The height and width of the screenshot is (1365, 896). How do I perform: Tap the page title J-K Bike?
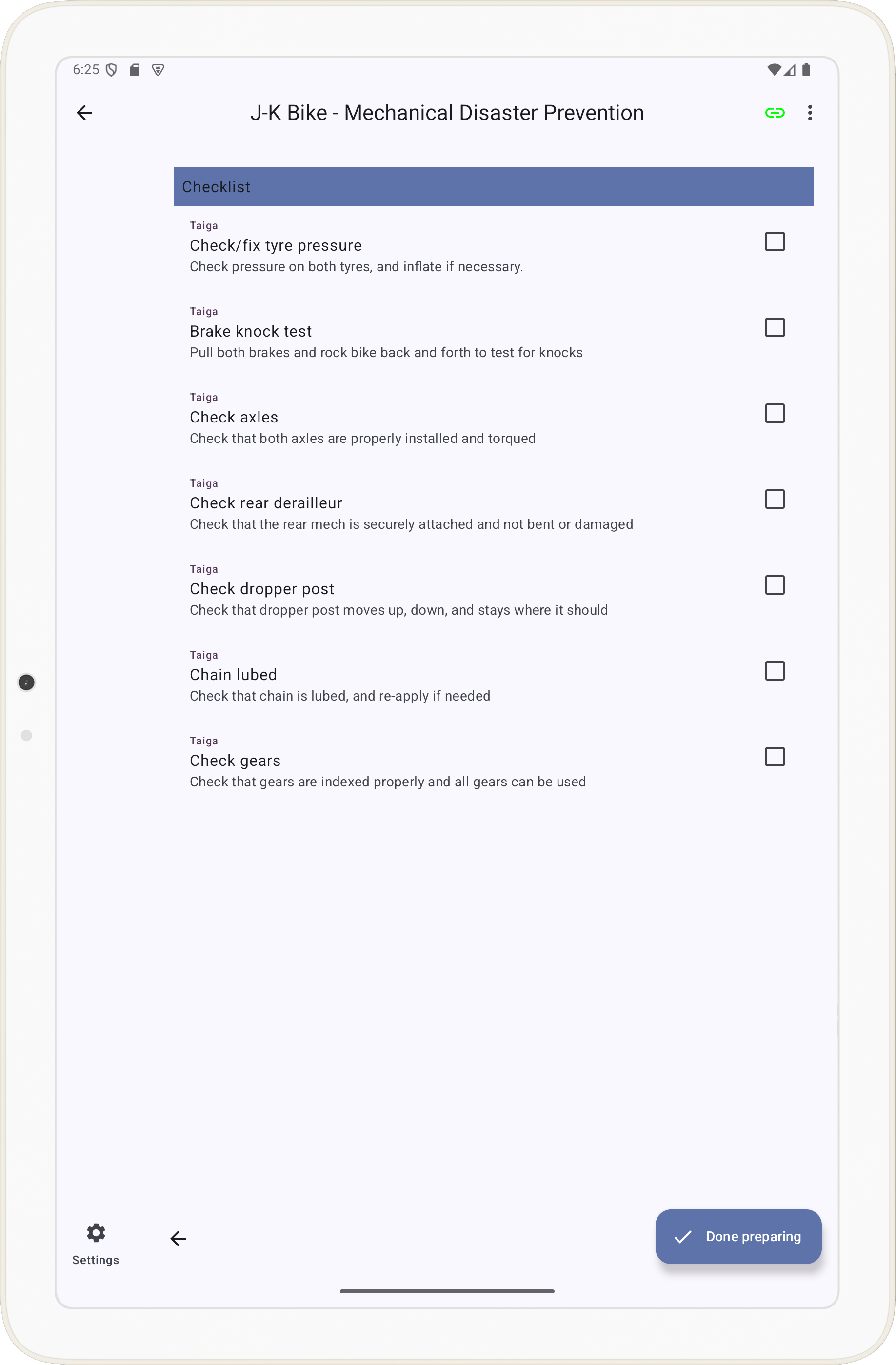(x=447, y=113)
